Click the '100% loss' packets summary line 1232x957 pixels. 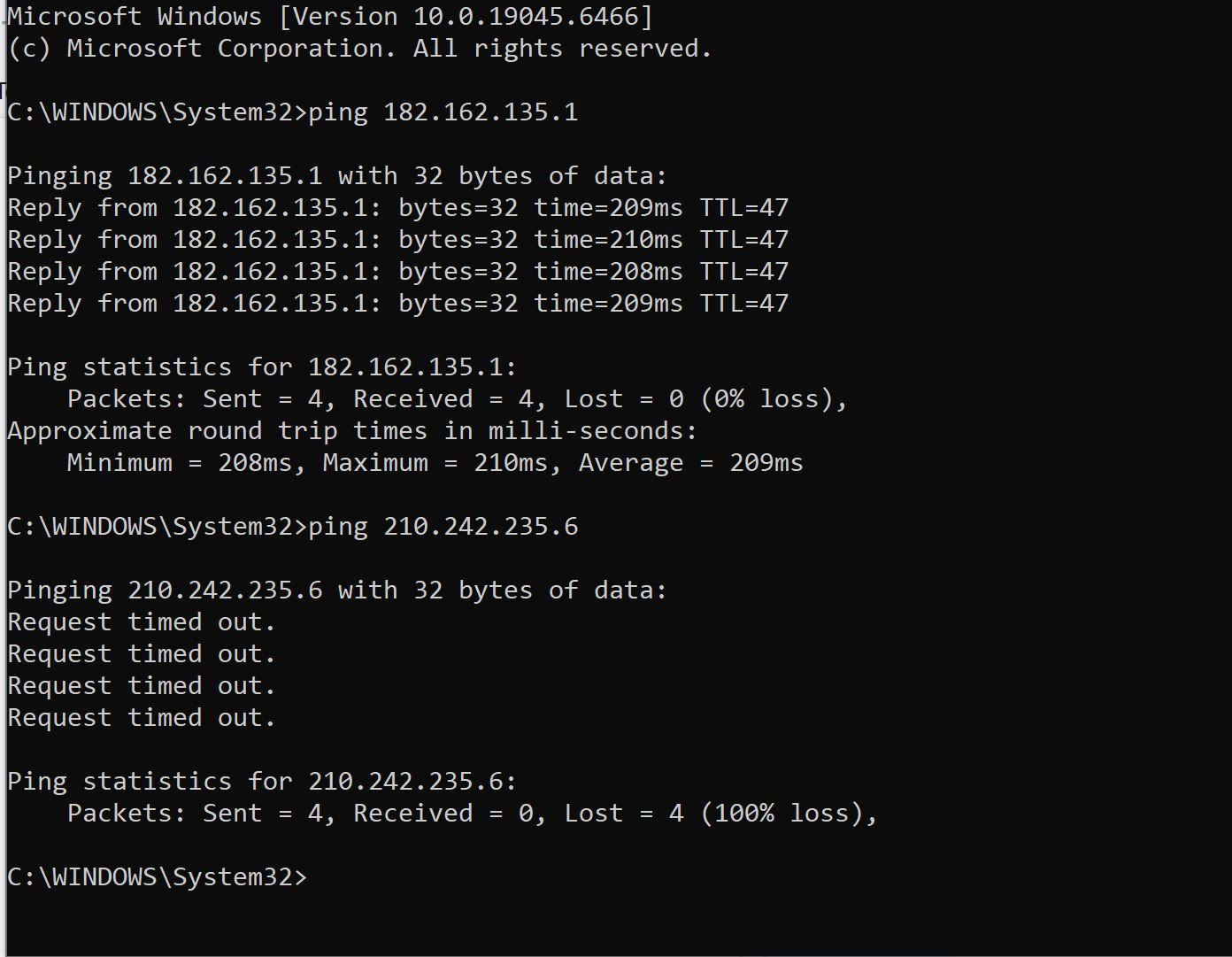[473, 814]
